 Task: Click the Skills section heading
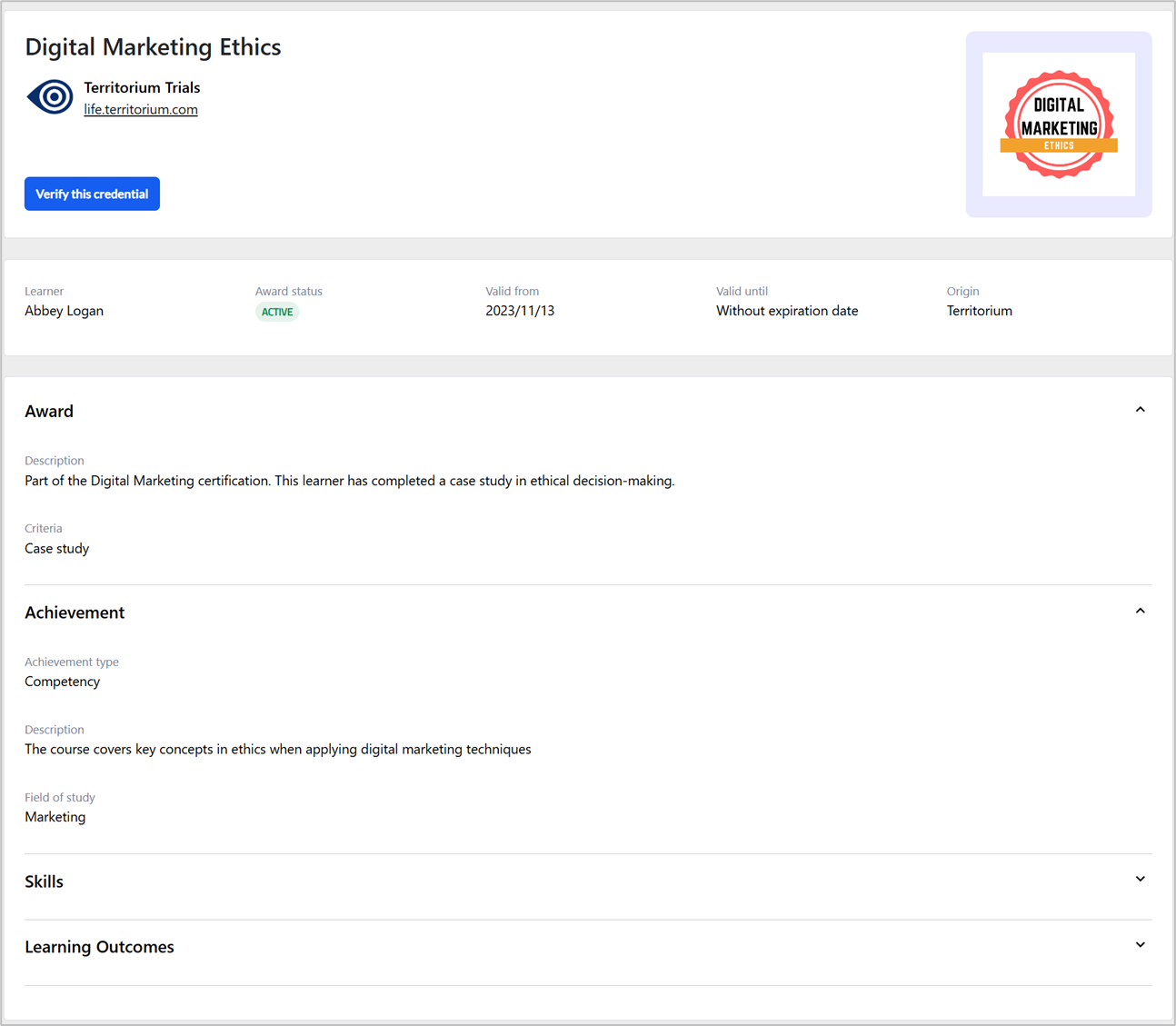[44, 882]
